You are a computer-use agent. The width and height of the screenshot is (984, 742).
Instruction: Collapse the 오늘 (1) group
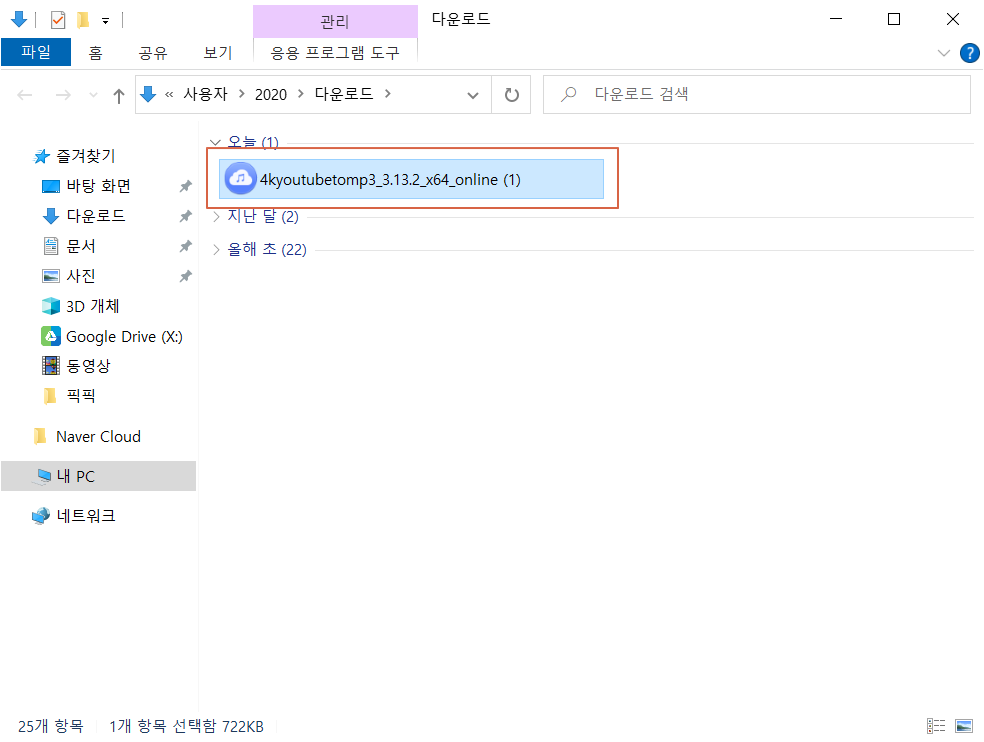[215, 142]
